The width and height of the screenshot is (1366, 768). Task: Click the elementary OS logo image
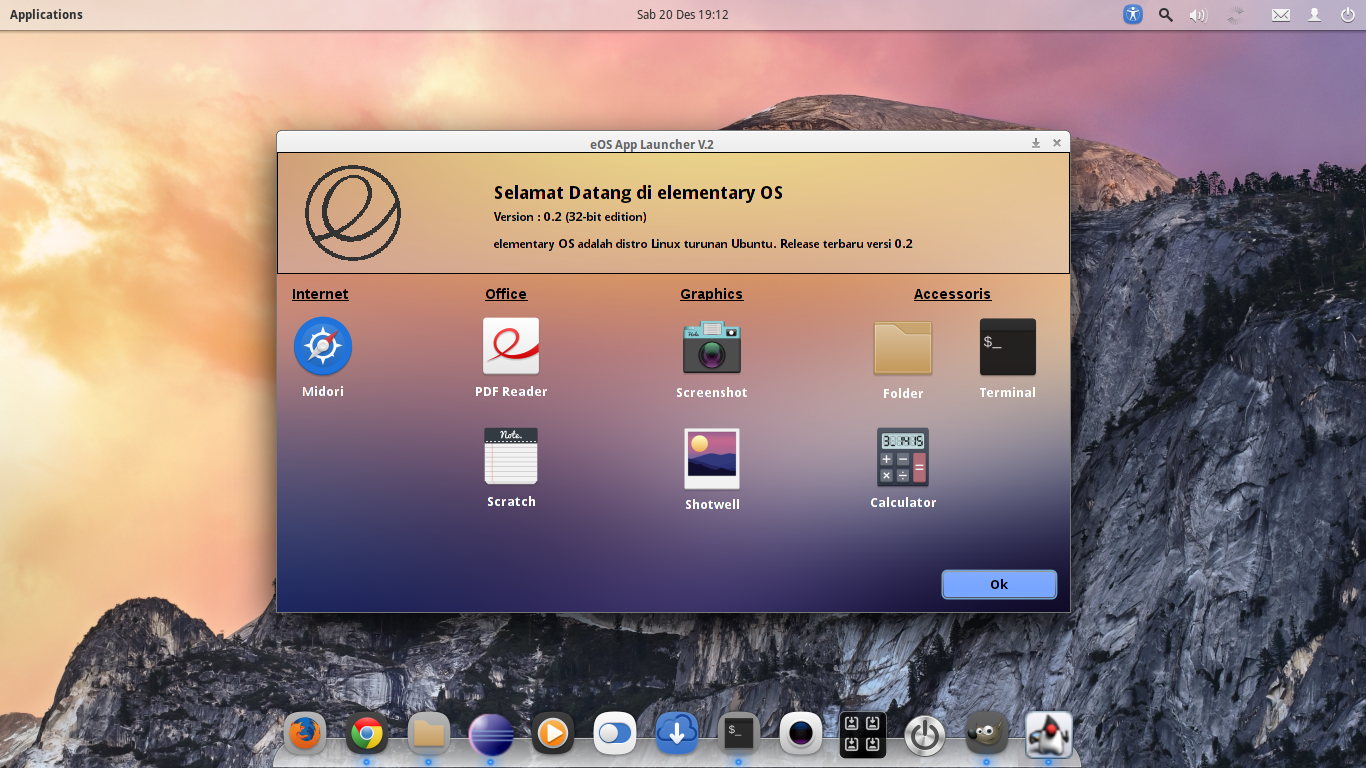click(353, 213)
